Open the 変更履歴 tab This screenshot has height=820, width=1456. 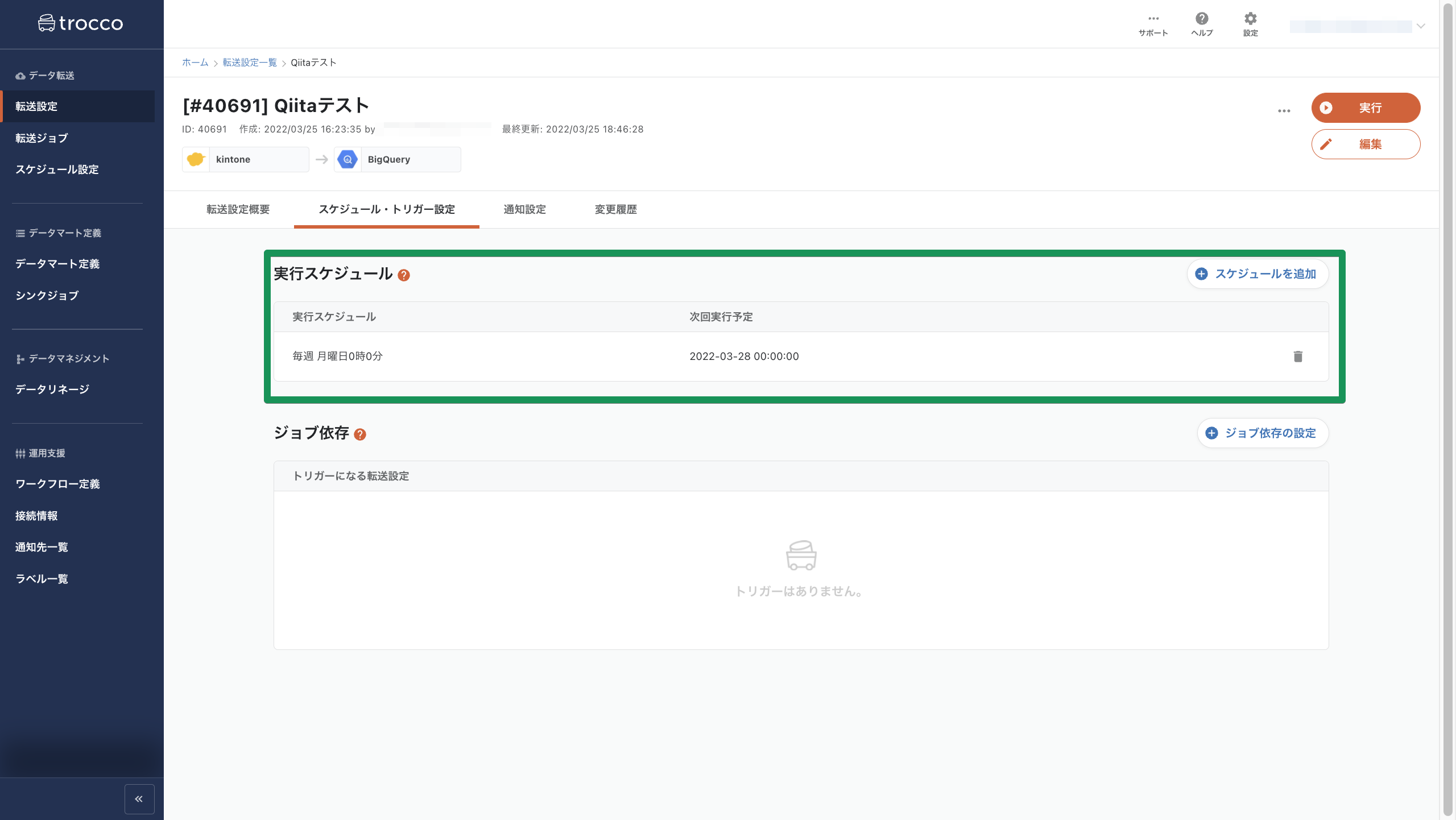coord(616,209)
